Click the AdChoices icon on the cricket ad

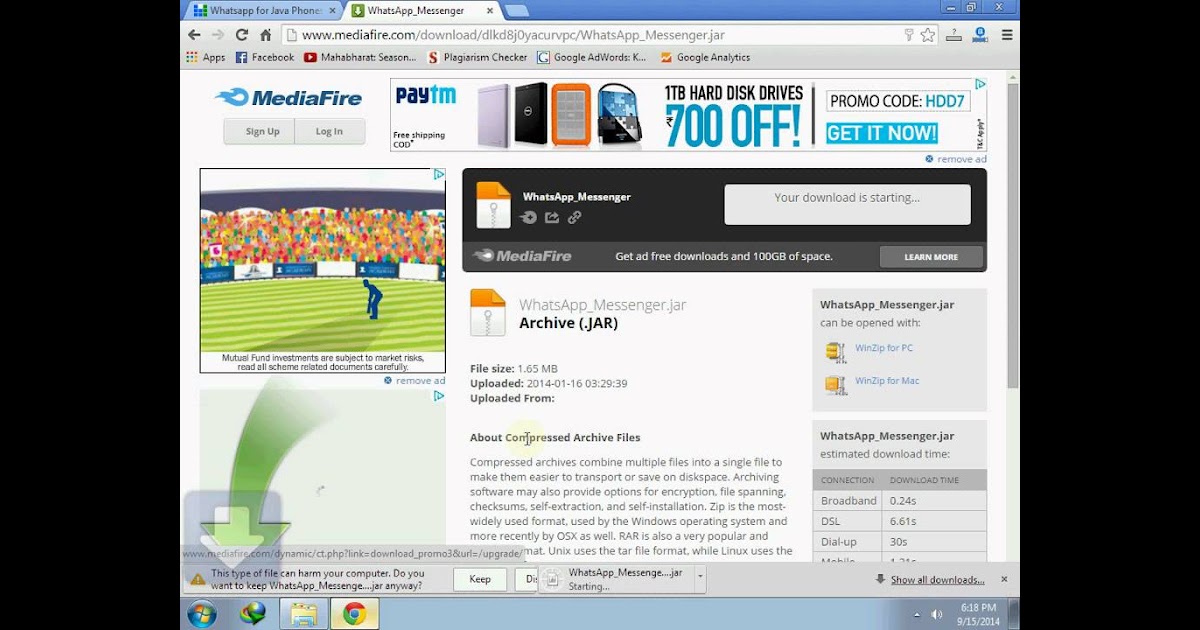tap(439, 174)
